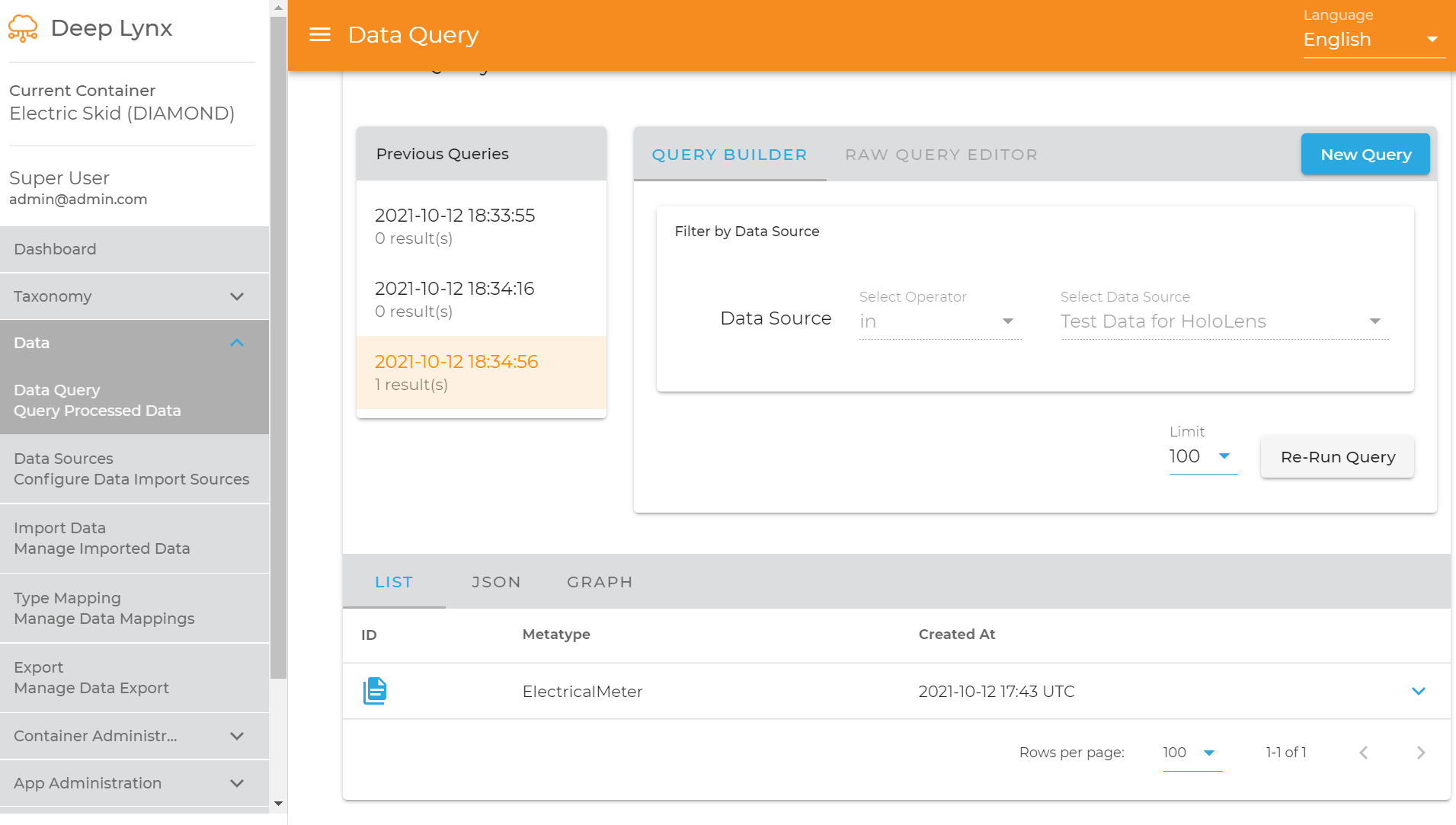Select the JSON results tab

[x=496, y=582]
